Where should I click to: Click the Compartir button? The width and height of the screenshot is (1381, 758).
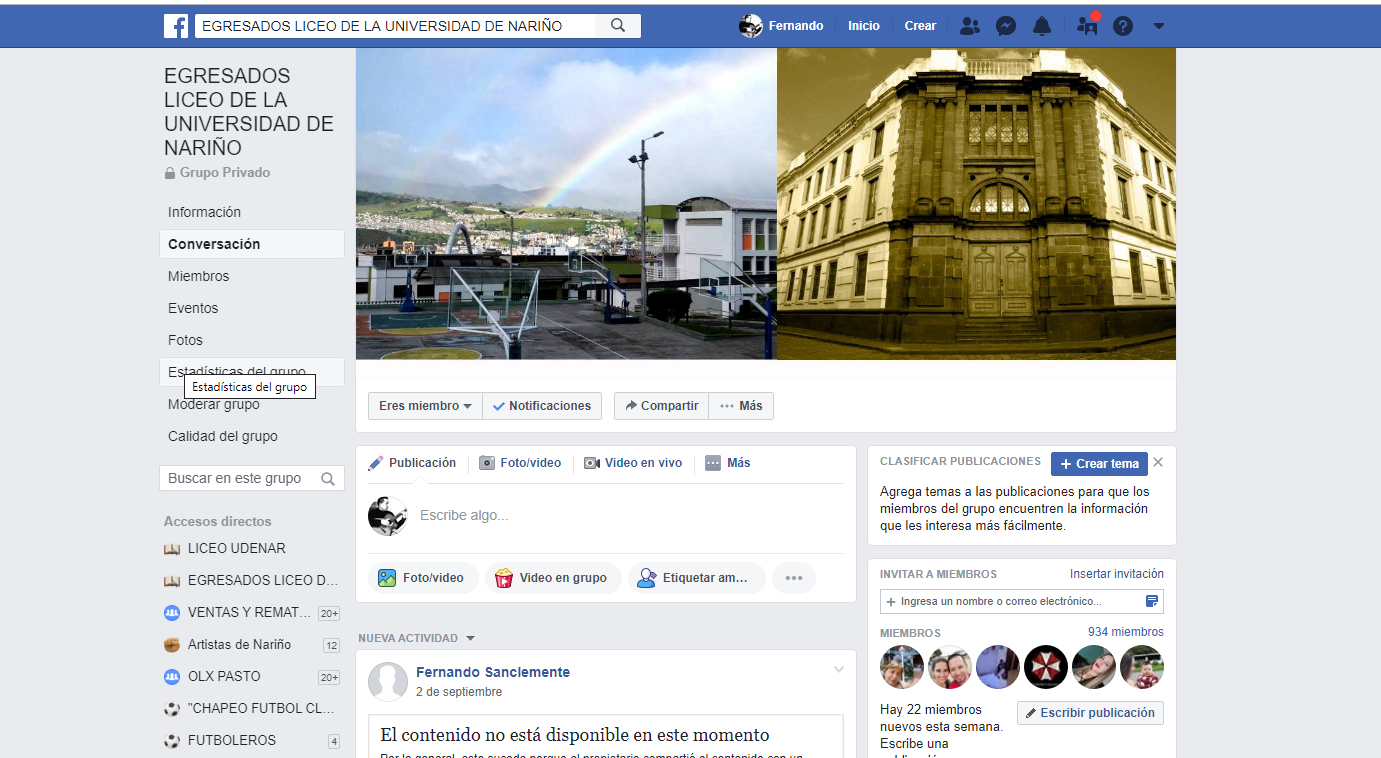661,406
